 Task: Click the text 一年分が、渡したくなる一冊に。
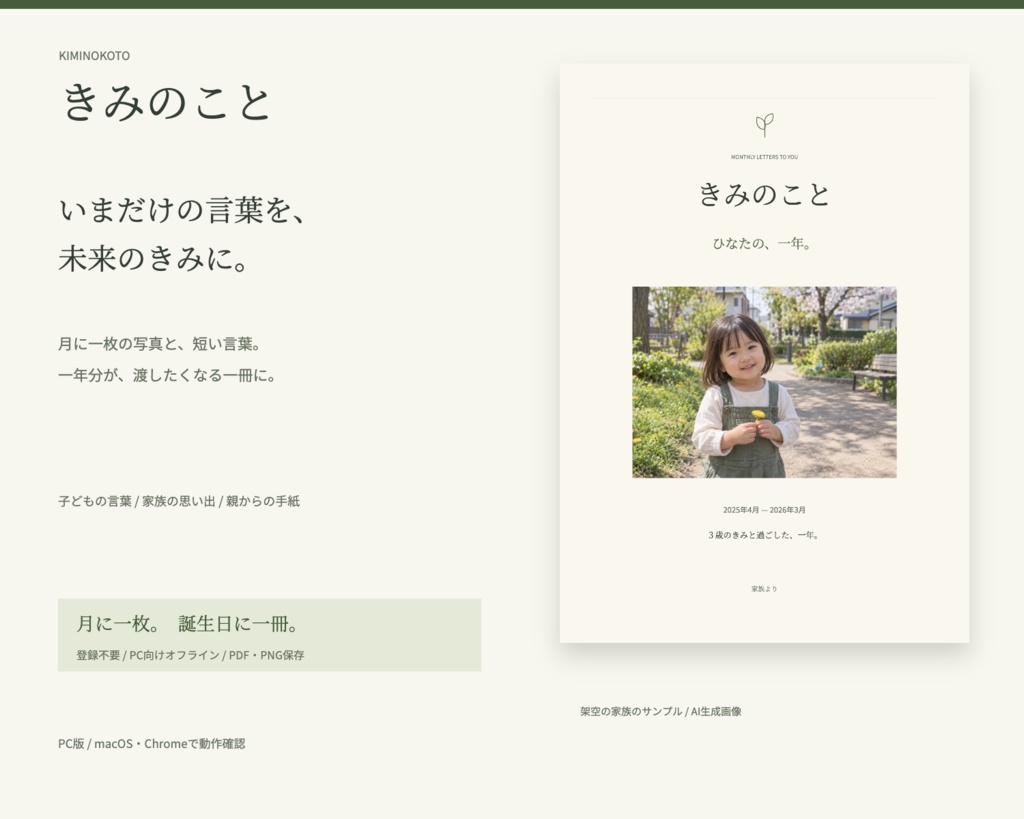tap(167, 376)
